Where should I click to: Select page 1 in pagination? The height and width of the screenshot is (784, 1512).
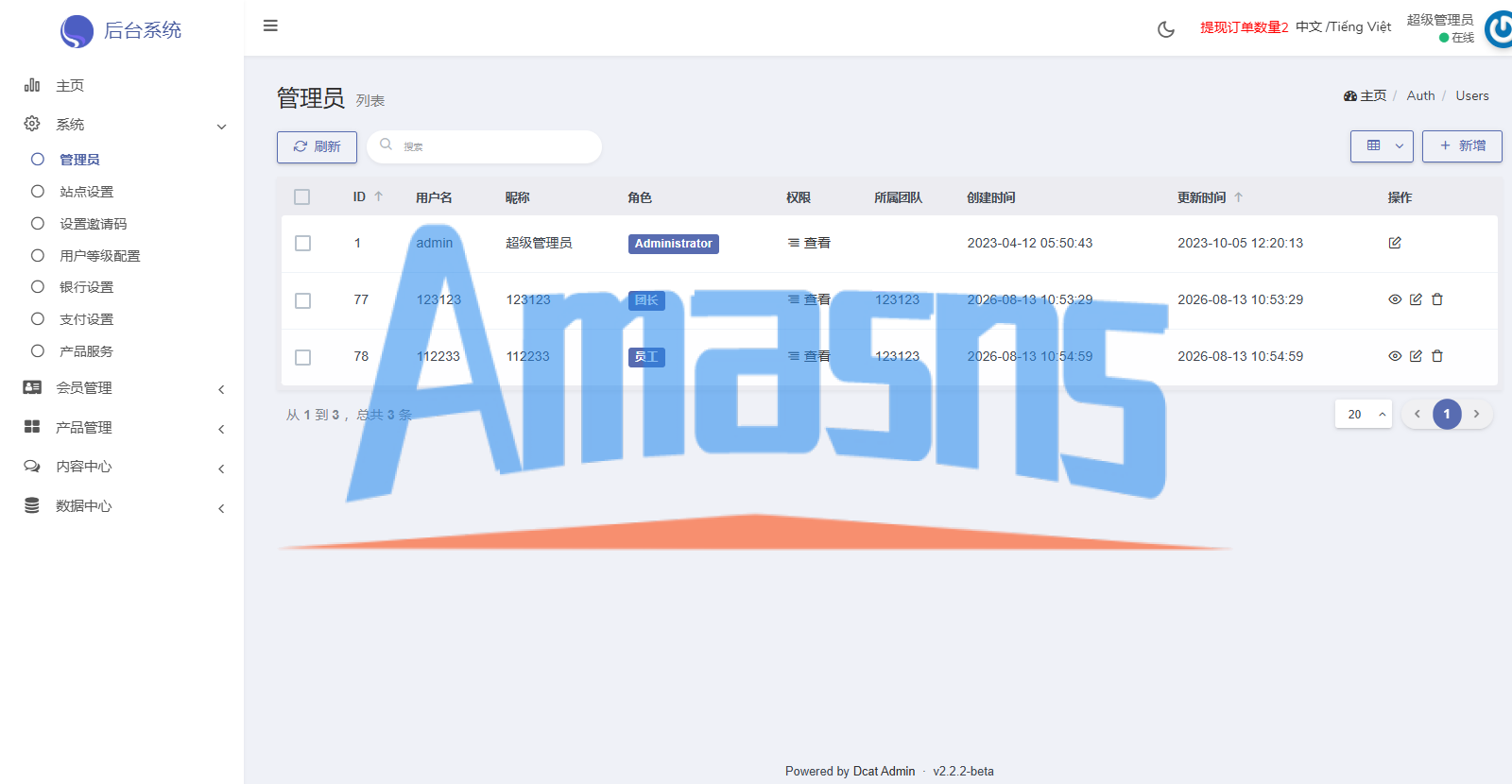(1447, 414)
